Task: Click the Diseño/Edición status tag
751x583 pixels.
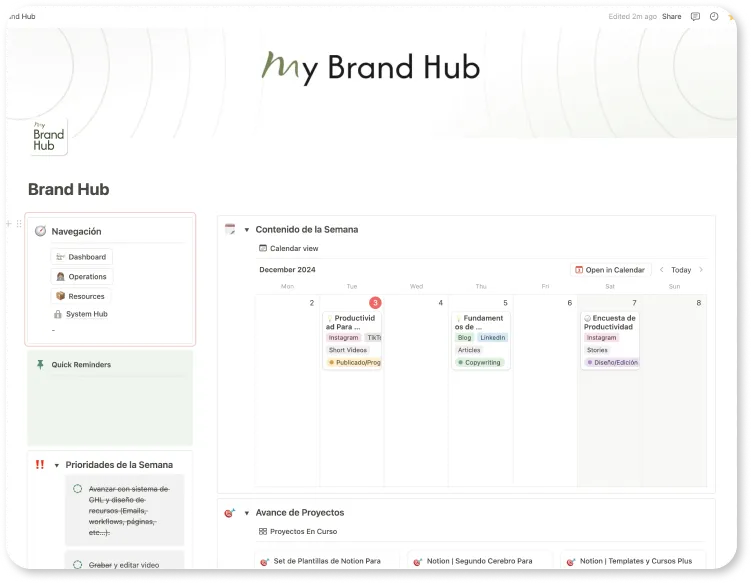Action: point(612,363)
